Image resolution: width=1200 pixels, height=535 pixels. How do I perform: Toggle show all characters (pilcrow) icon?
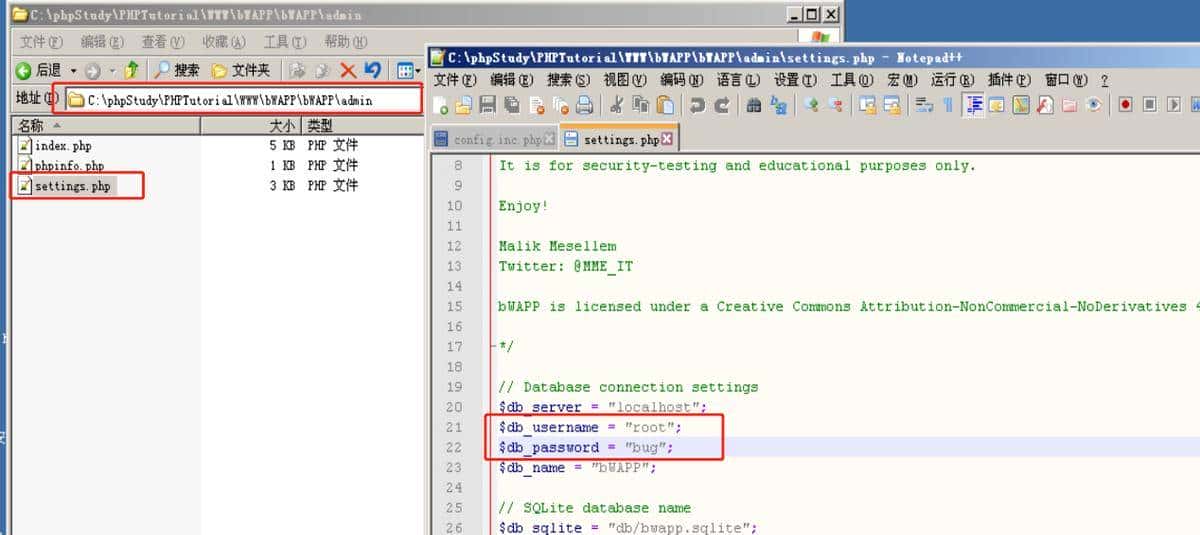click(948, 105)
